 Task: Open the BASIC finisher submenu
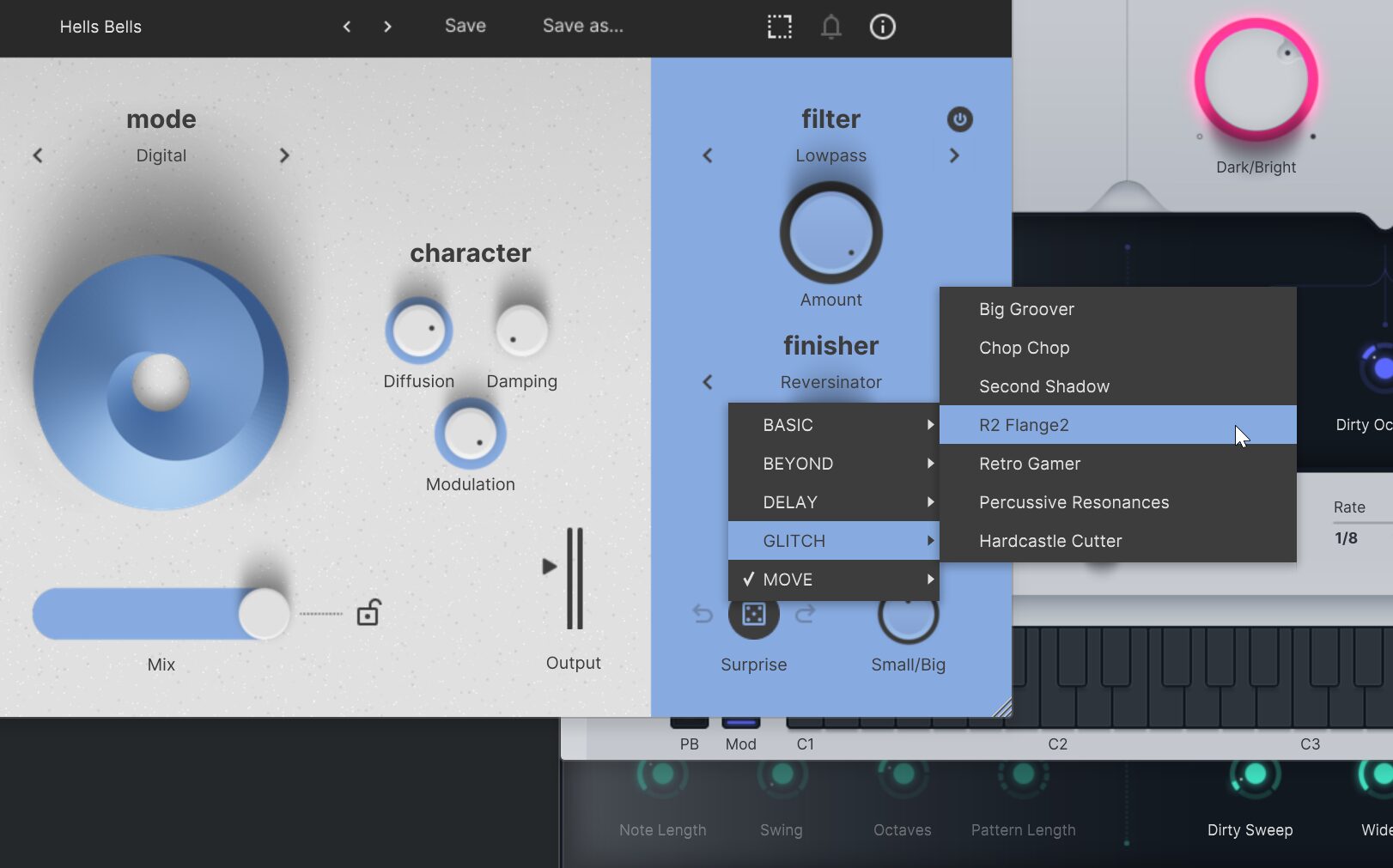tap(834, 425)
